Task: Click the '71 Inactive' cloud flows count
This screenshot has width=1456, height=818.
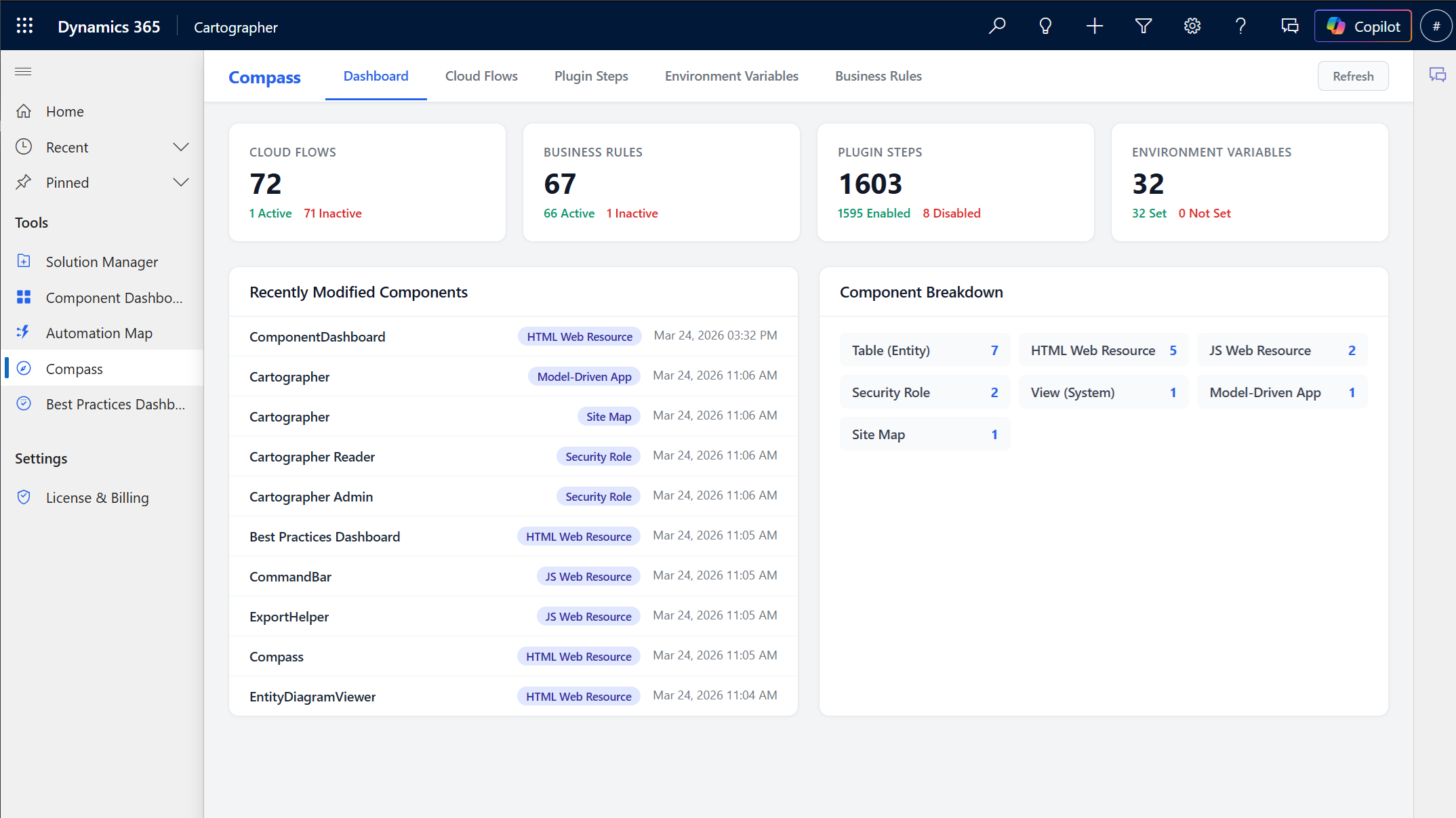Action: (x=333, y=213)
